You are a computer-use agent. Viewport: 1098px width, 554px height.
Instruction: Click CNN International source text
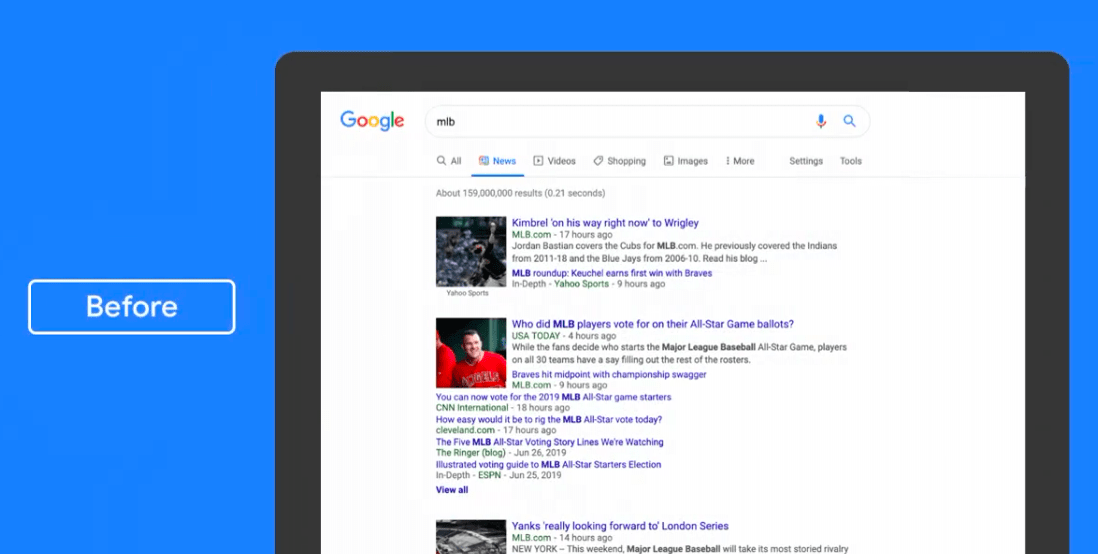tap(472, 408)
